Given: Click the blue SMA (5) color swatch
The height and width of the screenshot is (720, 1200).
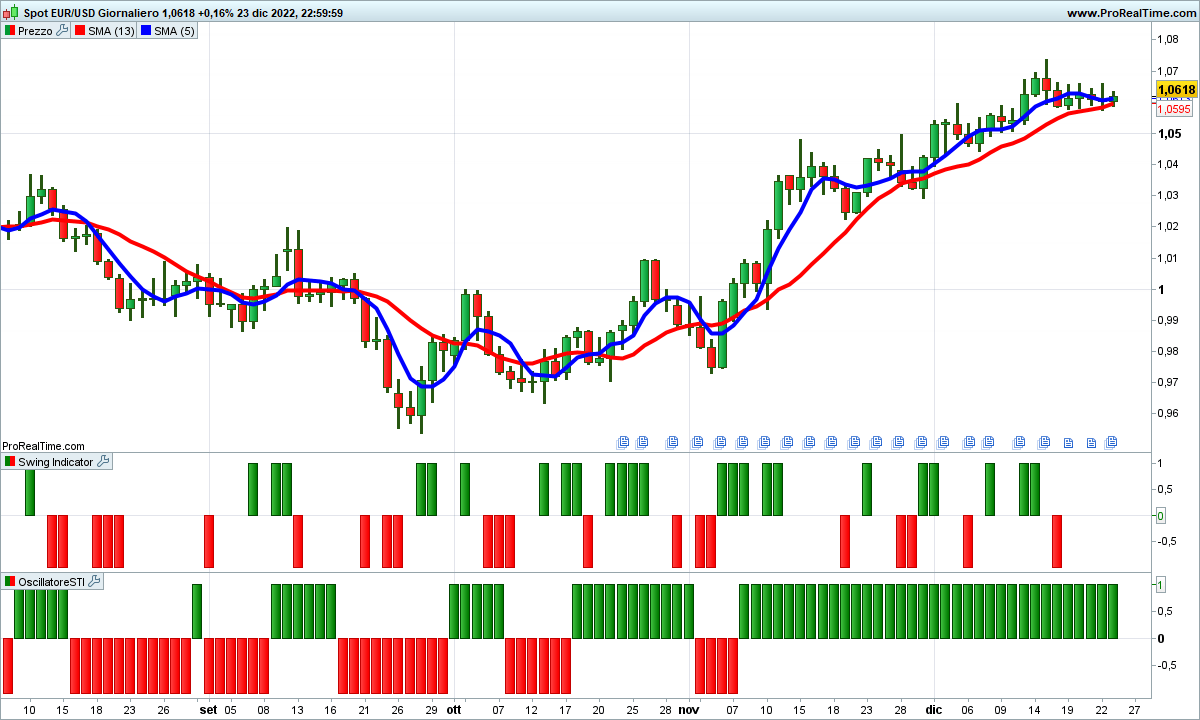Looking at the screenshot, I should 145,31.
